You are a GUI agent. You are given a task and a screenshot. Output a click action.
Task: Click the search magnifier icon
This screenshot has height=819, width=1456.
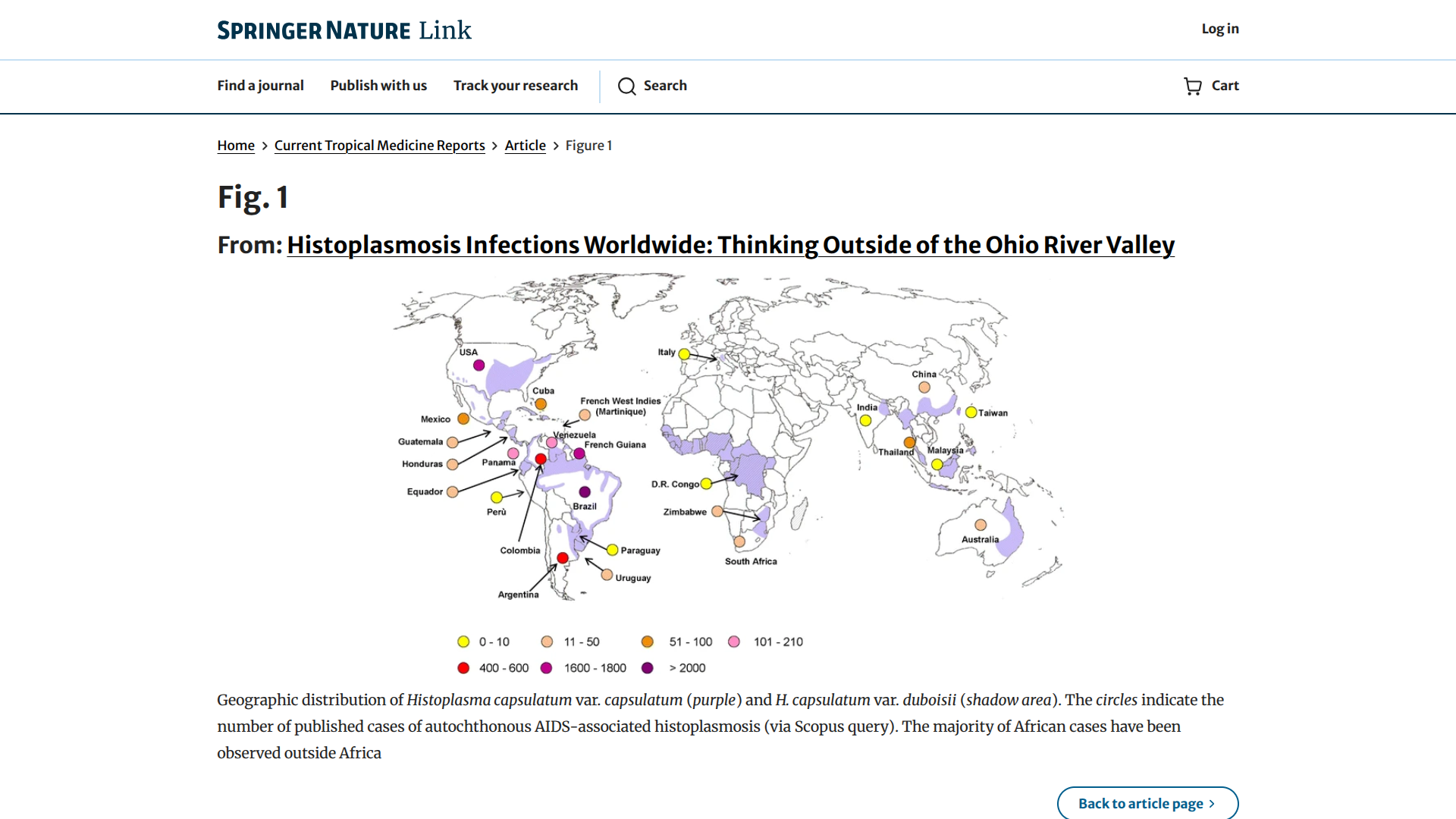[x=626, y=86]
